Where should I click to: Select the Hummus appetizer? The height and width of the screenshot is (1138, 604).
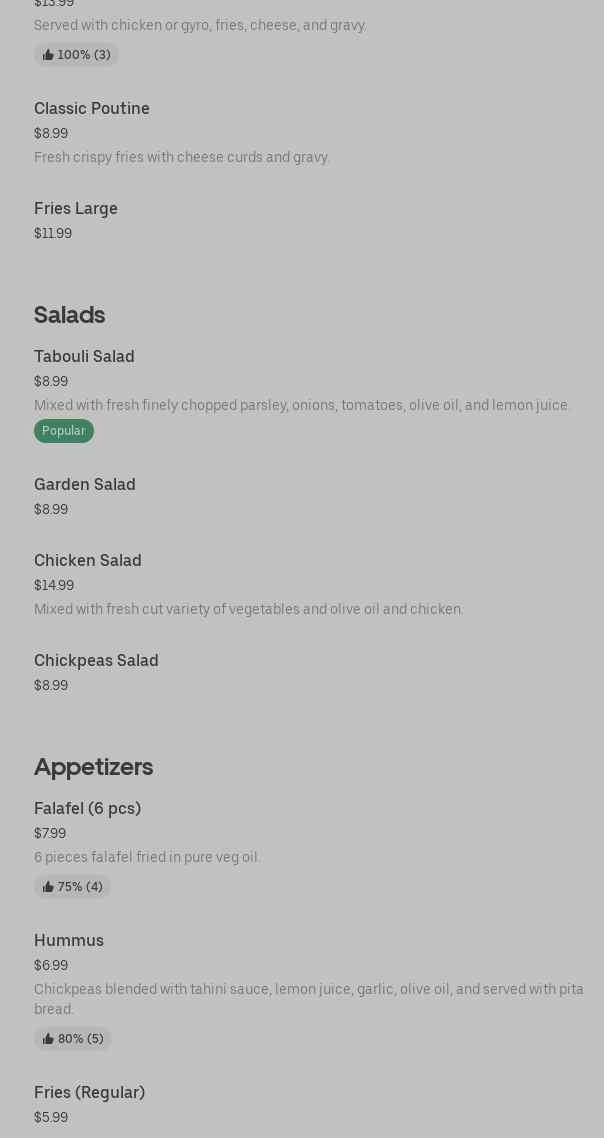point(69,940)
